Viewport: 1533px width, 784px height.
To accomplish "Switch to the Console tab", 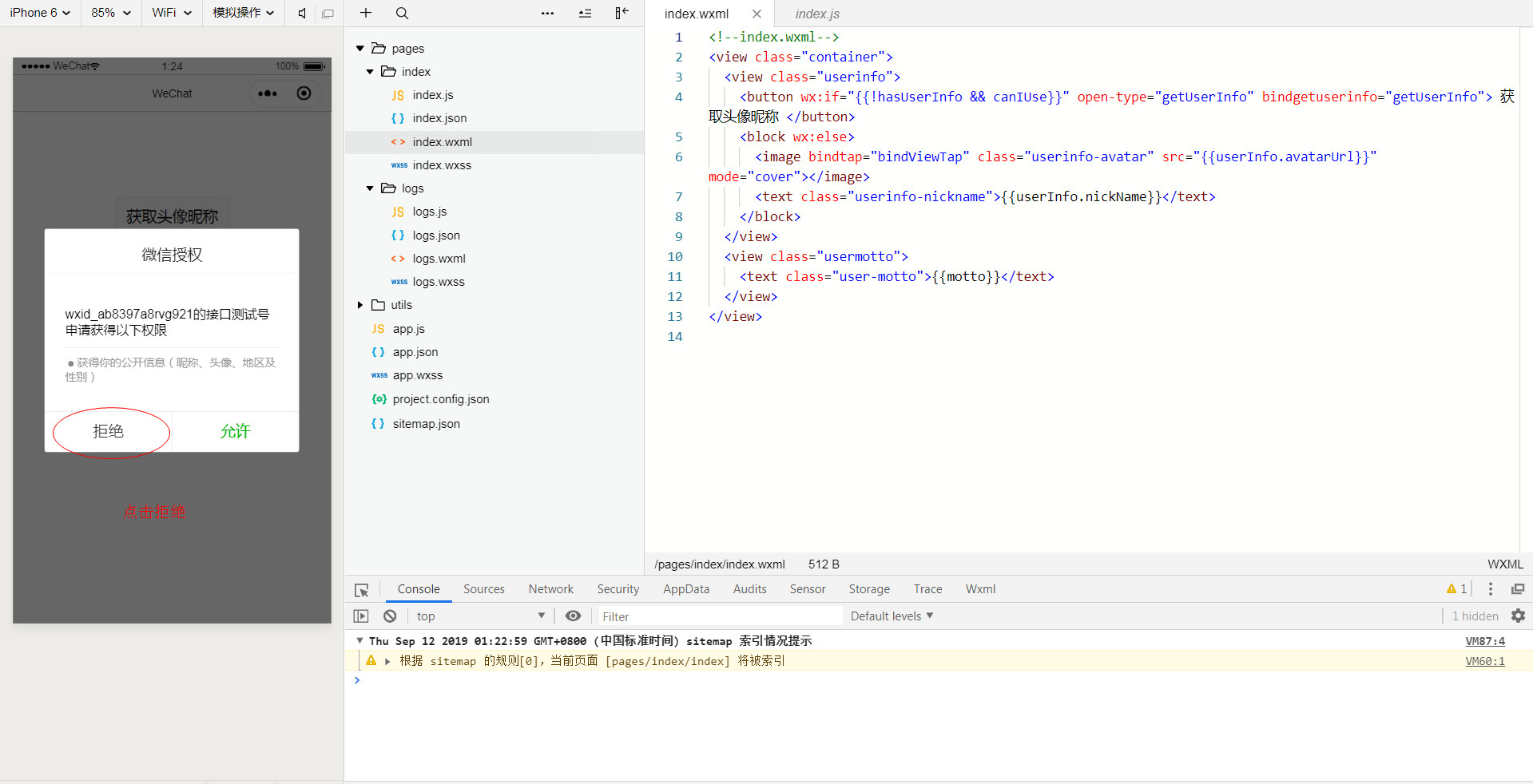I will click(x=419, y=589).
